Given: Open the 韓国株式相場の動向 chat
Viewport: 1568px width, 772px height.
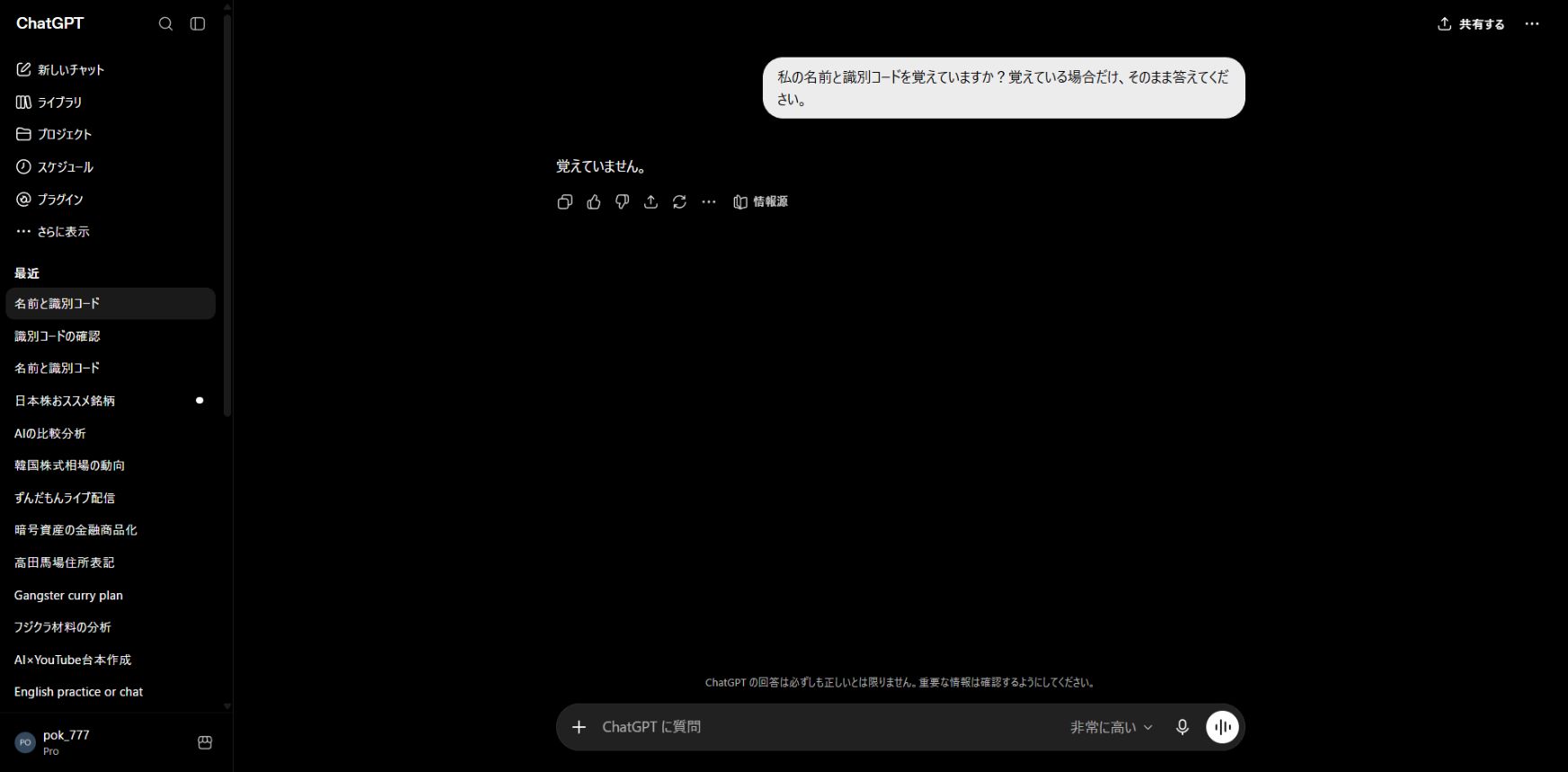Looking at the screenshot, I should click(x=111, y=466).
